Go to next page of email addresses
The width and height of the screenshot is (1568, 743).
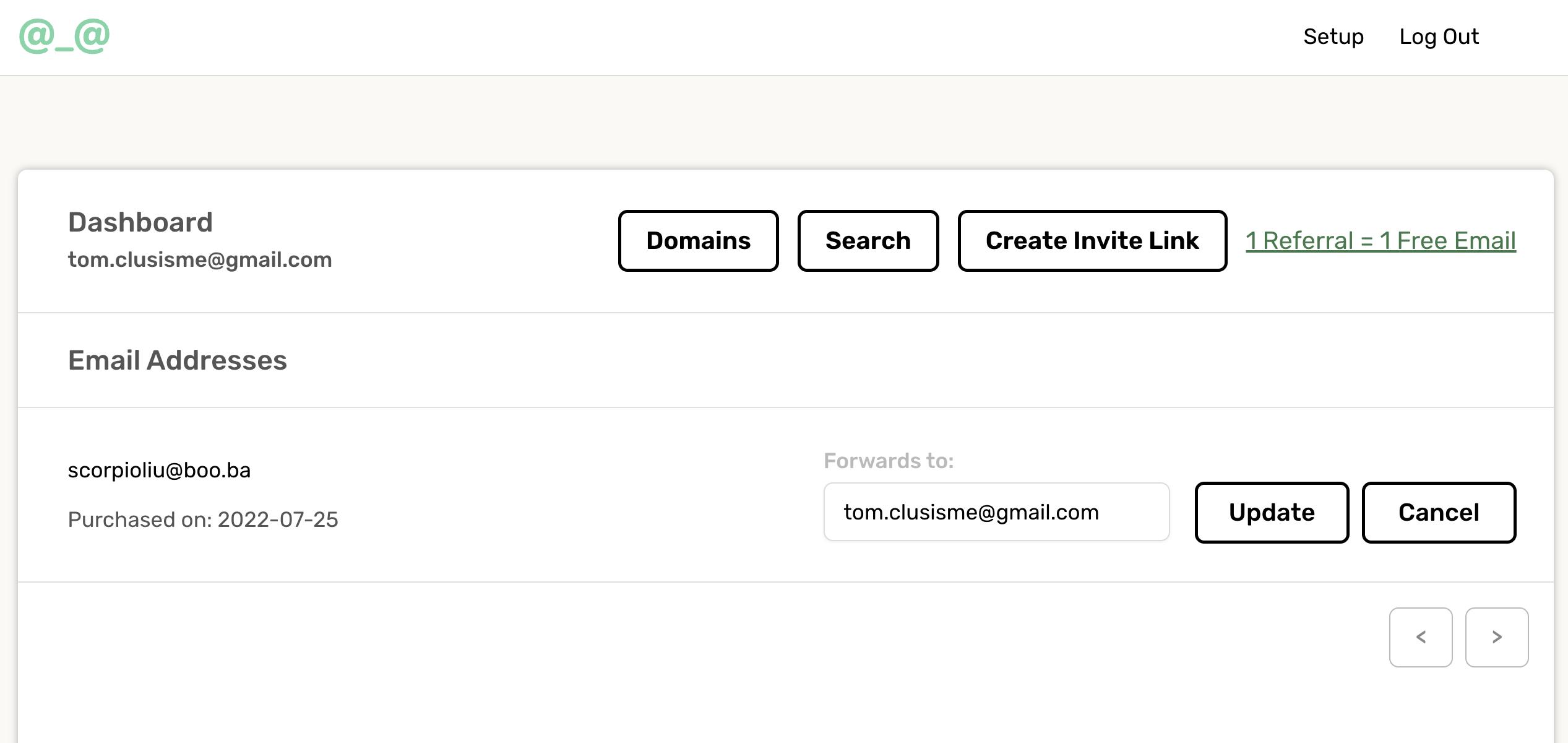(1496, 637)
